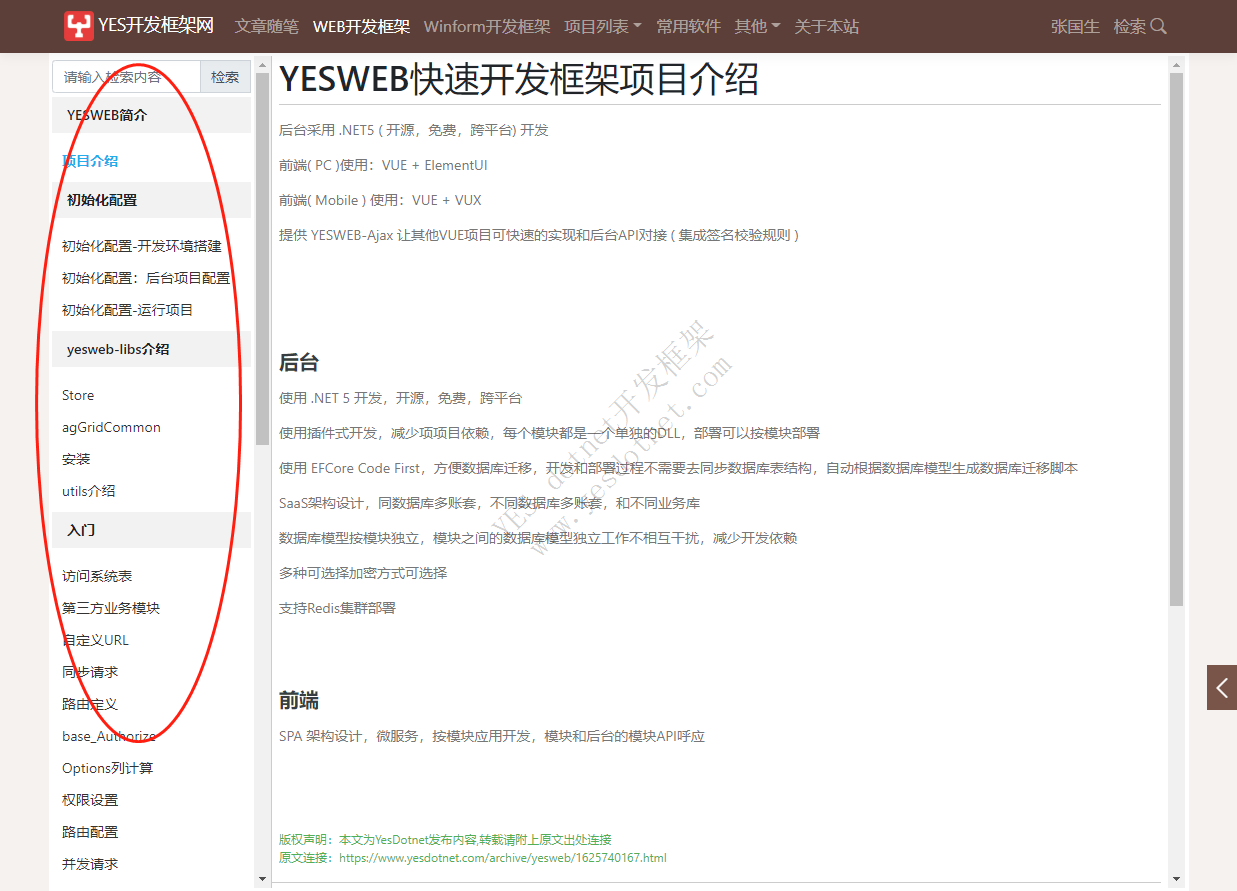1237x891 pixels.
Task: Click the 检索 button beside the search box
Action: (225, 77)
